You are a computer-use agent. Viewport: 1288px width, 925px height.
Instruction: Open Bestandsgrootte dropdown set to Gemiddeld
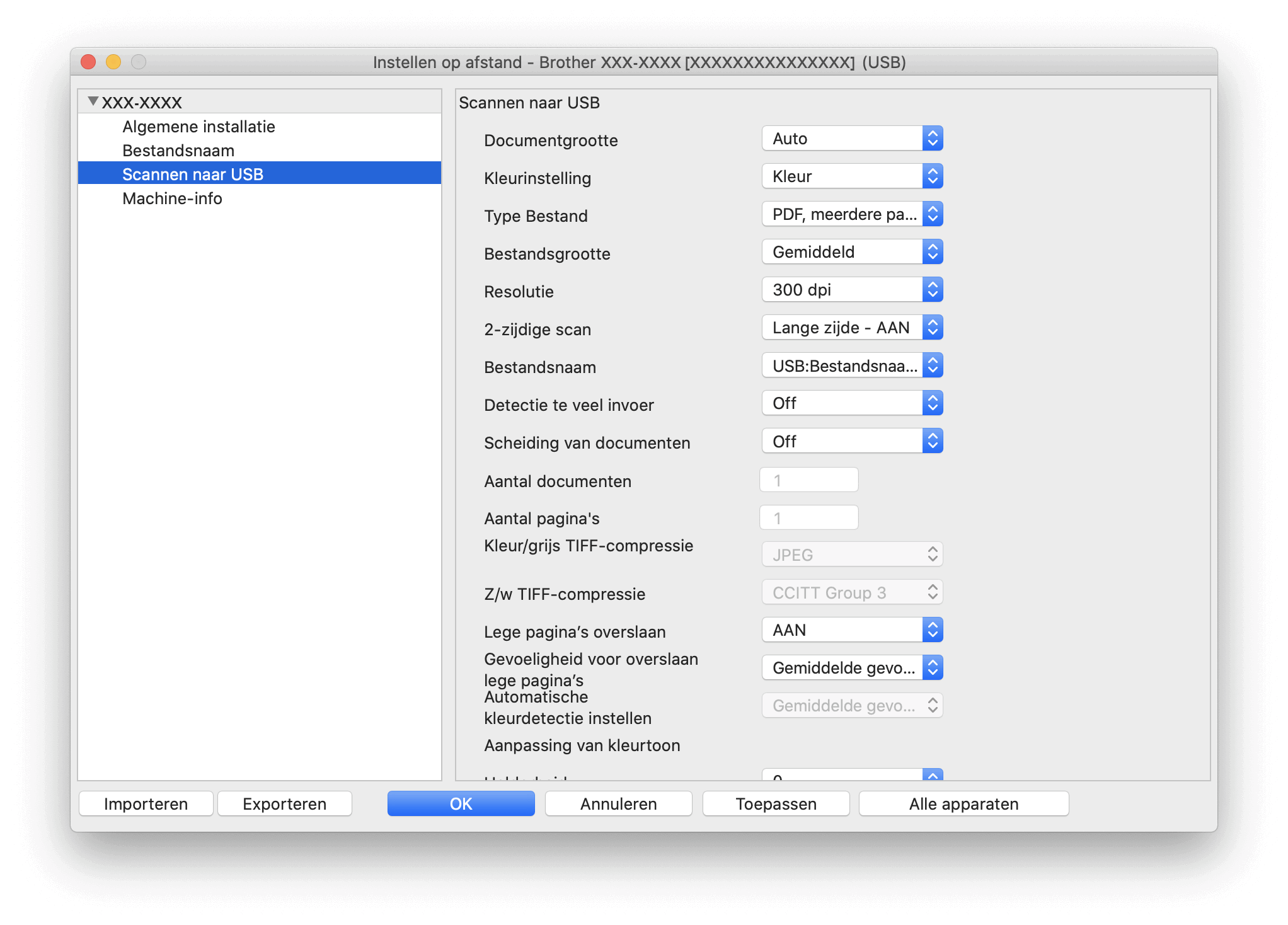click(x=852, y=252)
